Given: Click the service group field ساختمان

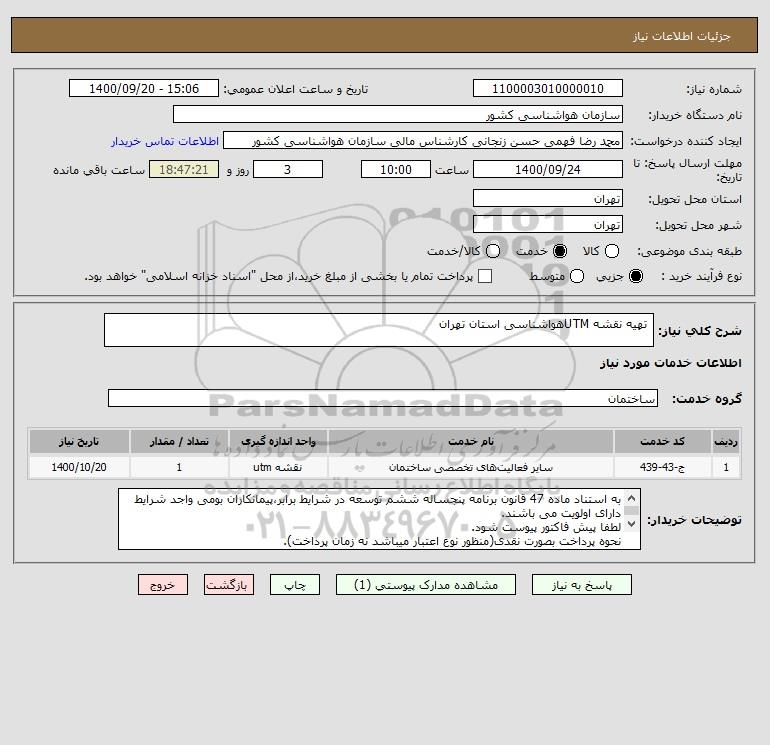Looking at the screenshot, I should click(383, 398).
